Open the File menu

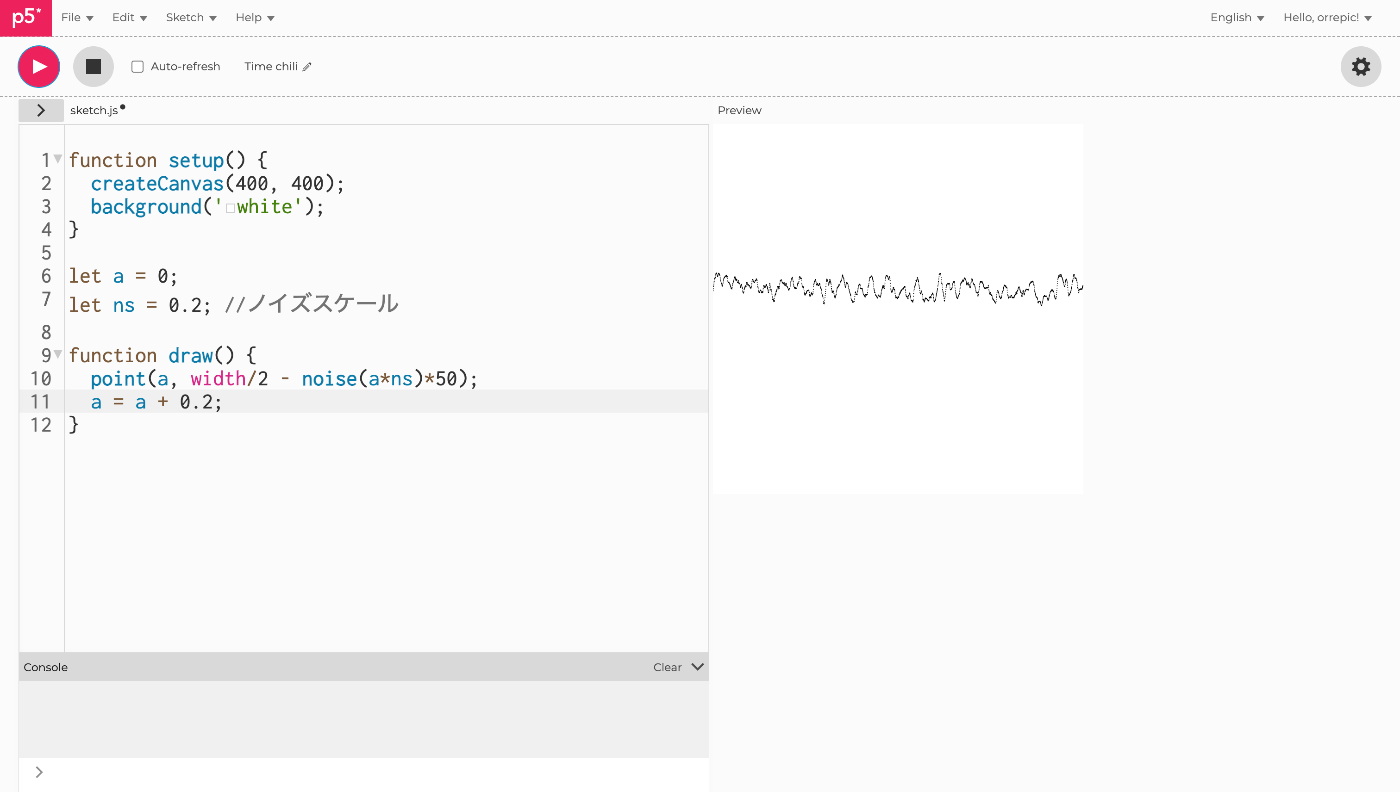pyautogui.click(x=77, y=17)
